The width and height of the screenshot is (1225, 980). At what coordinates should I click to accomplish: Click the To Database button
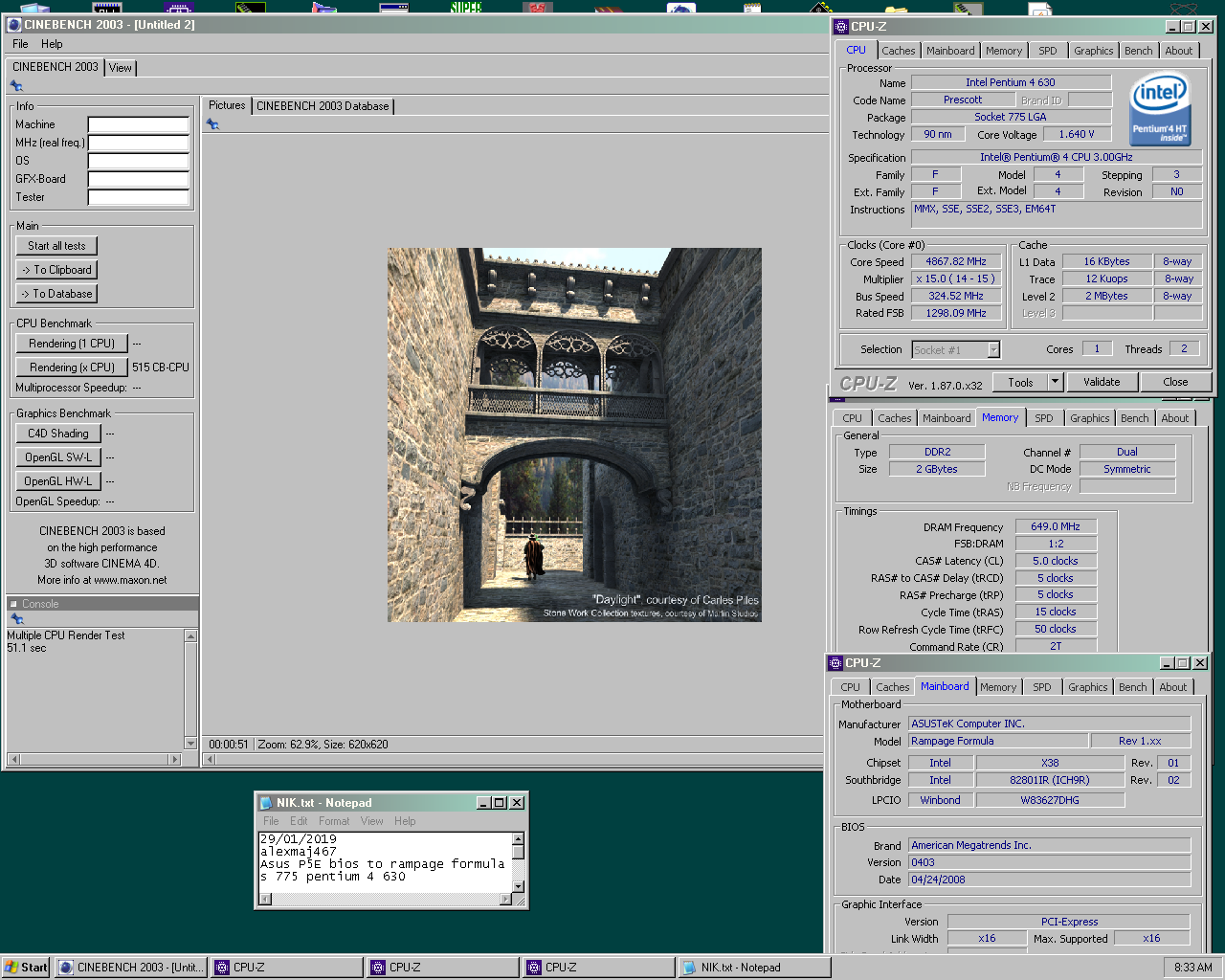pyautogui.click(x=56, y=294)
